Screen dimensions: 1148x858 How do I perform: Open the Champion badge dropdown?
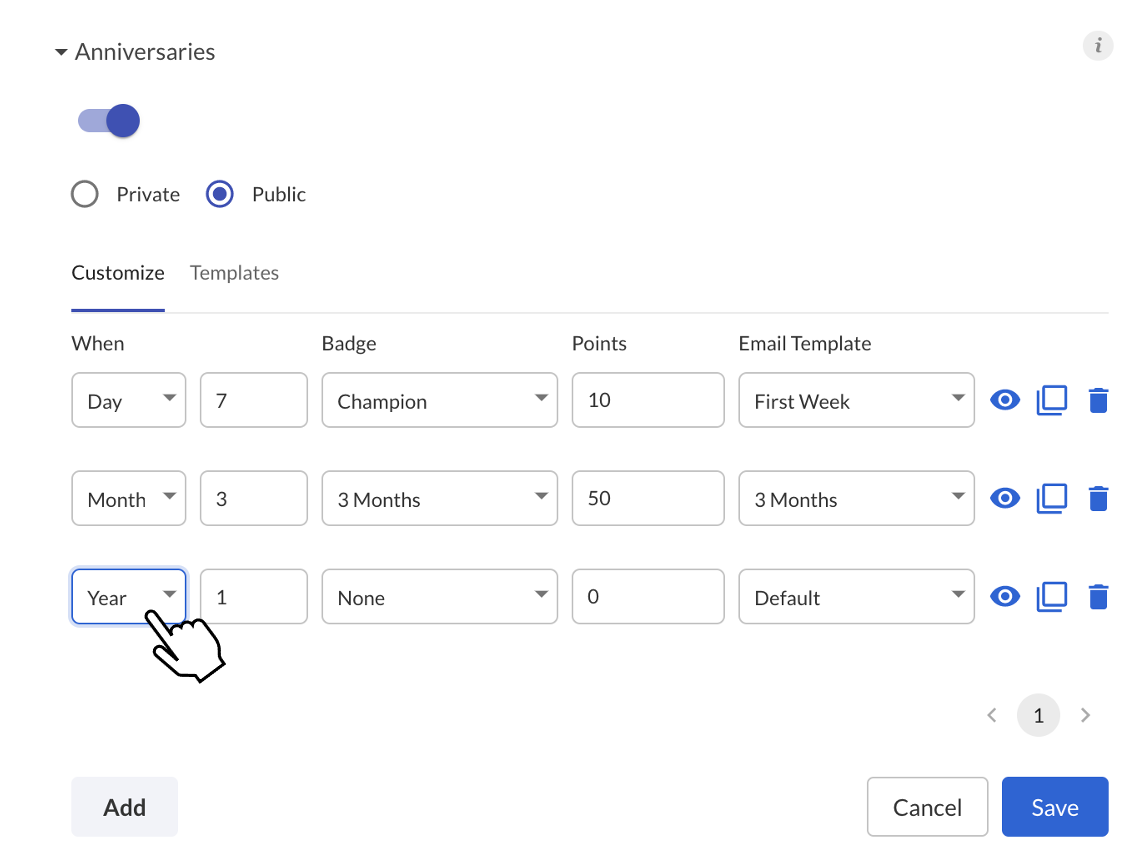pyautogui.click(x=439, y=400)
